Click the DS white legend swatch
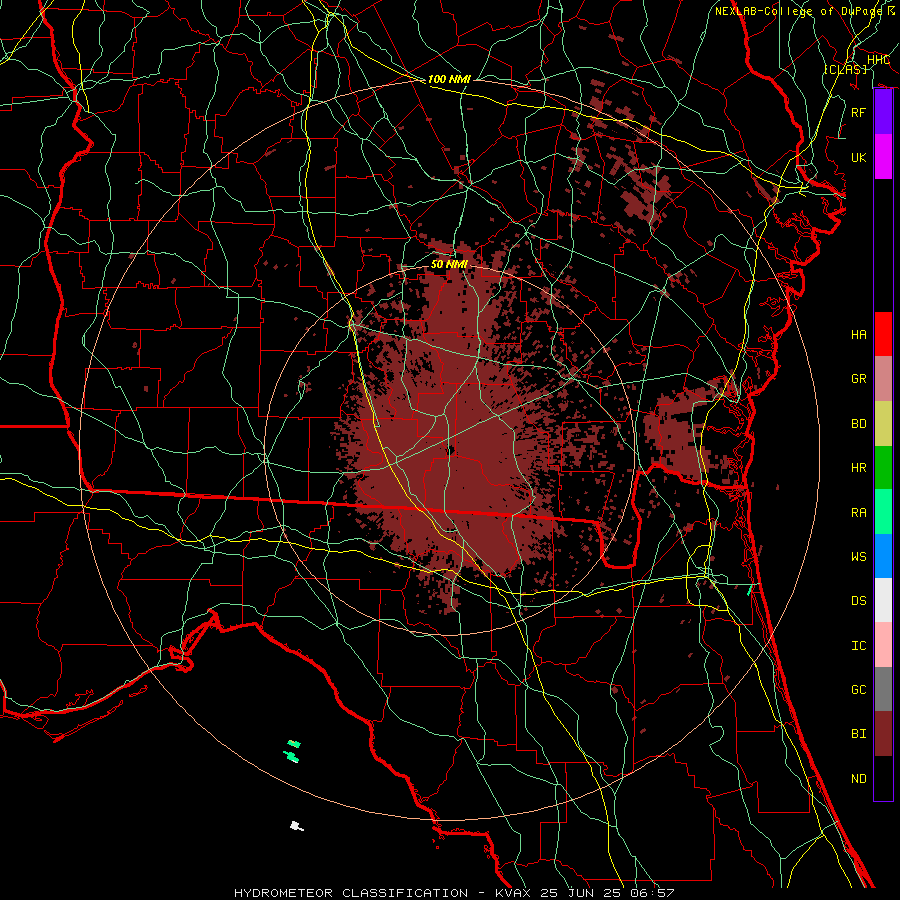The width and height of the screenshot is (900, 900). (x=883, y=600)
